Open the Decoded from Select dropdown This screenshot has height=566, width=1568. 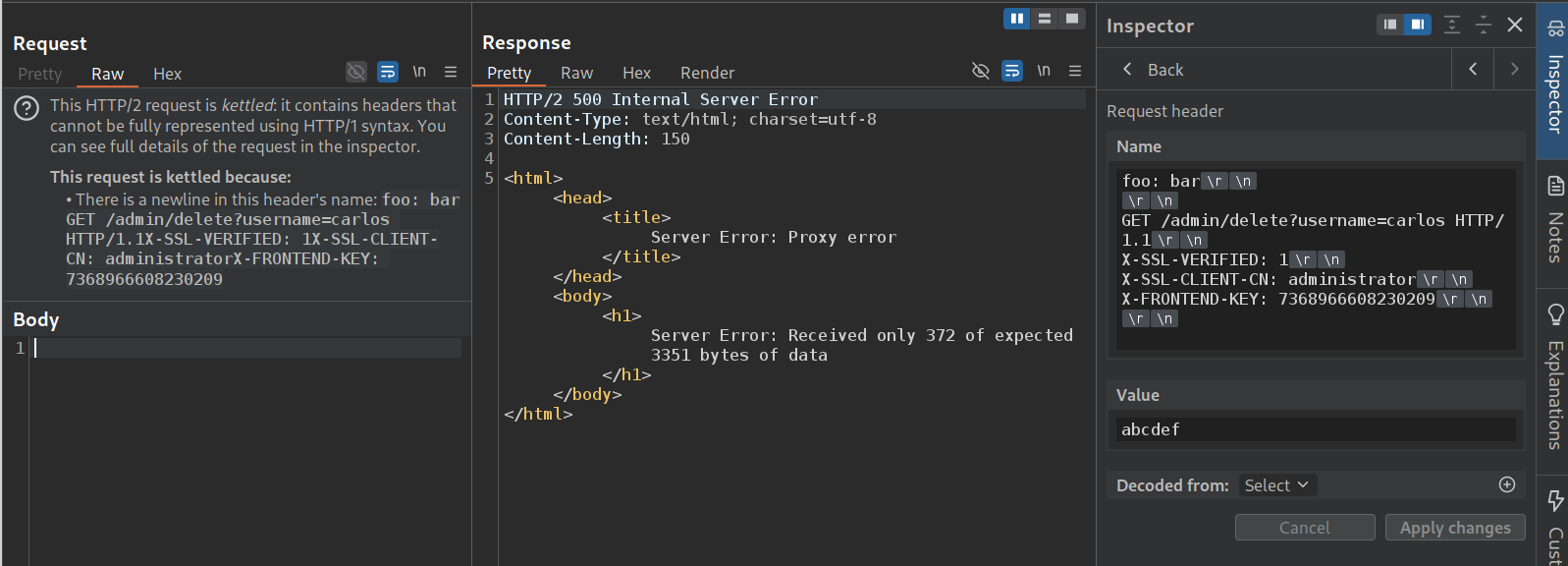pos(1276,485)
